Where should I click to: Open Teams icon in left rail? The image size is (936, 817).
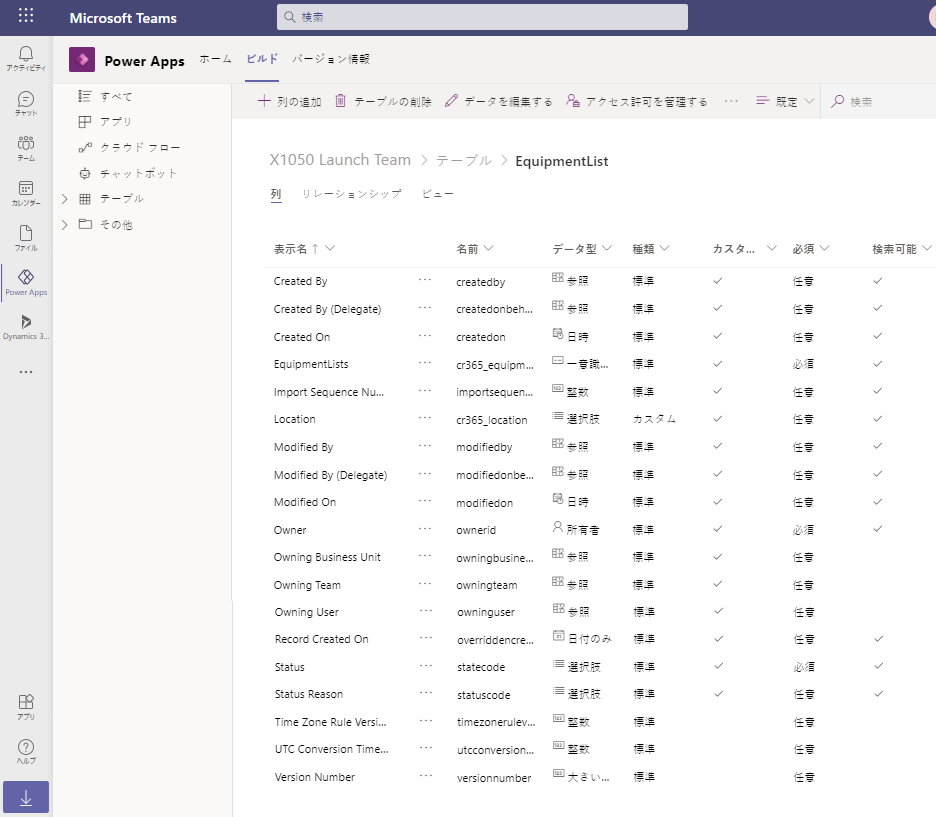[26, 148]
